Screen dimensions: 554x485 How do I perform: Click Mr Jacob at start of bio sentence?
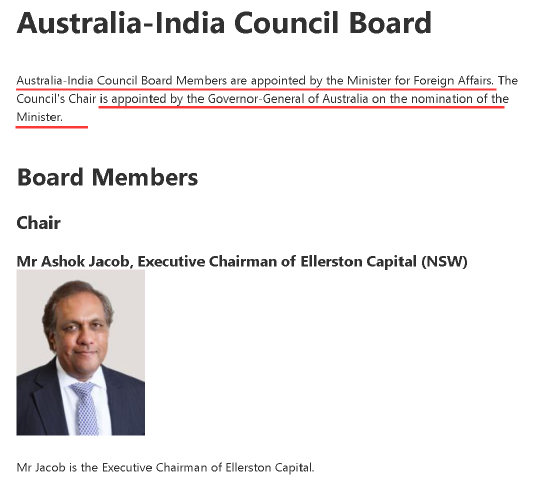pyautogui.click(x=41, y=467)
